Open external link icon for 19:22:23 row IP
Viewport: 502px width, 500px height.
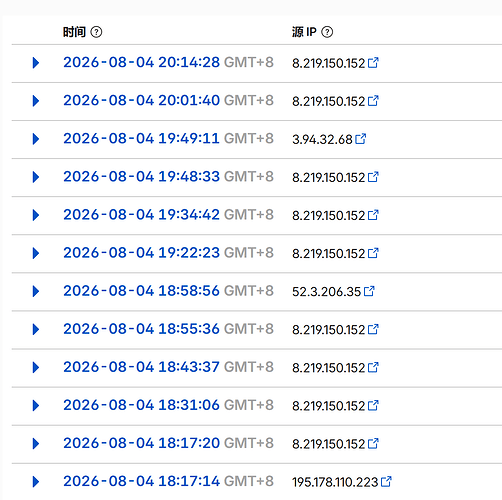373,253
